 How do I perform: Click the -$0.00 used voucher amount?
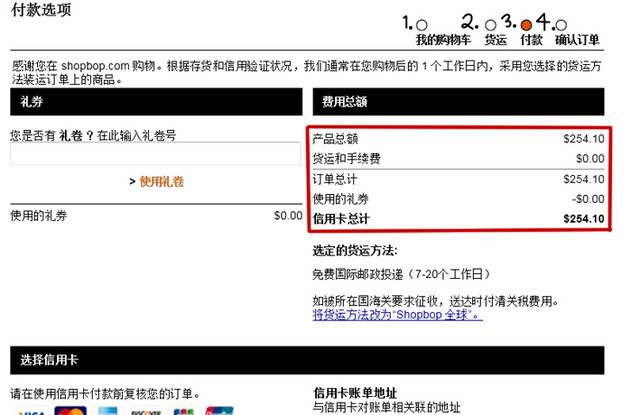point(588,199)
